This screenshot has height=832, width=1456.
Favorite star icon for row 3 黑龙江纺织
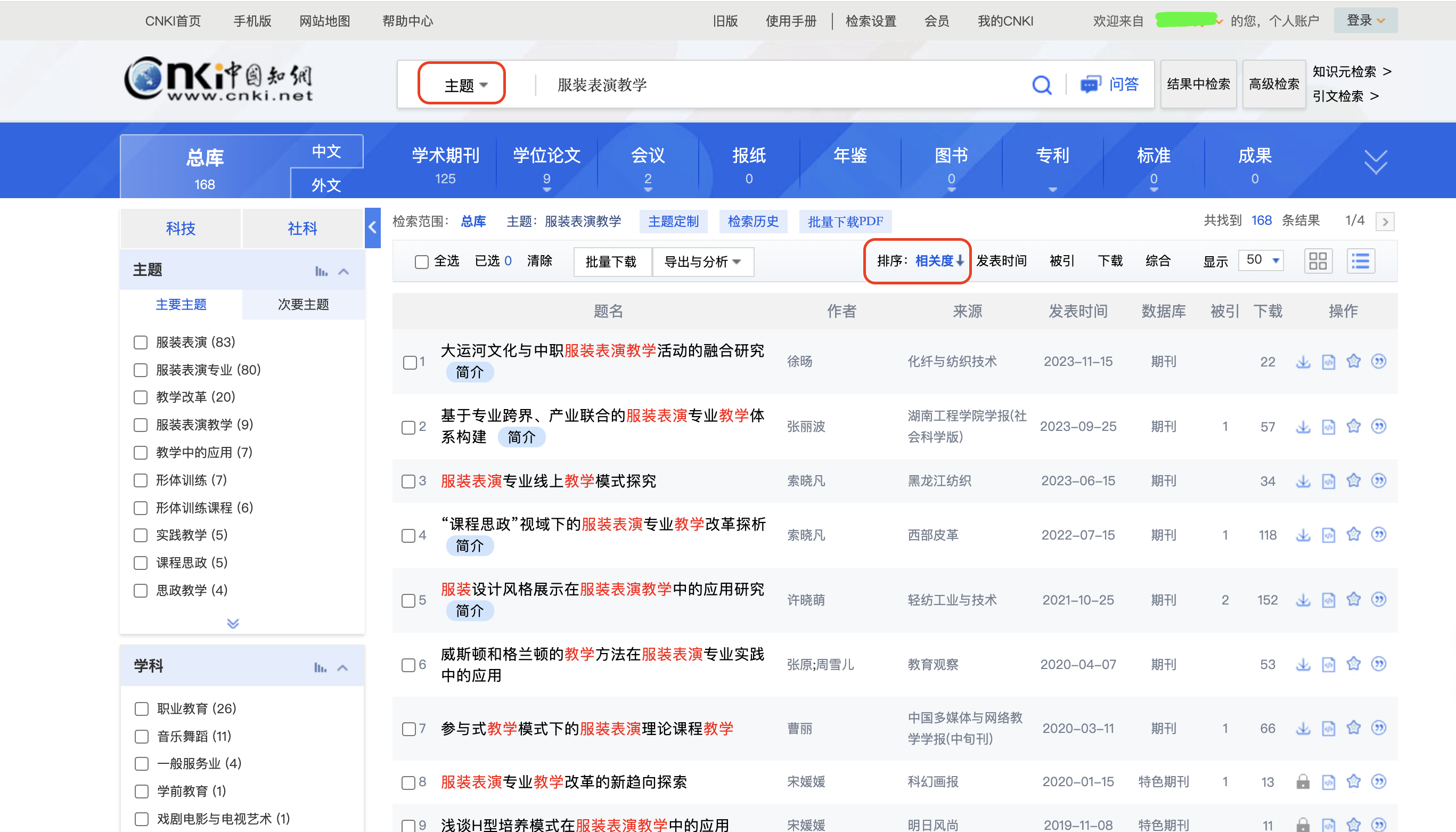[1354, 480]
